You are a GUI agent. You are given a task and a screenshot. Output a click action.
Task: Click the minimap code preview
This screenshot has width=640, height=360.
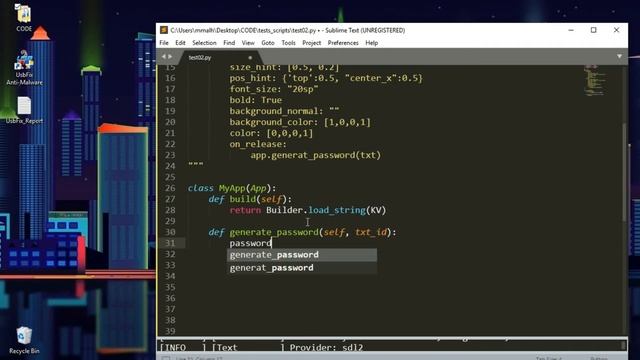(x=595, y=81)
